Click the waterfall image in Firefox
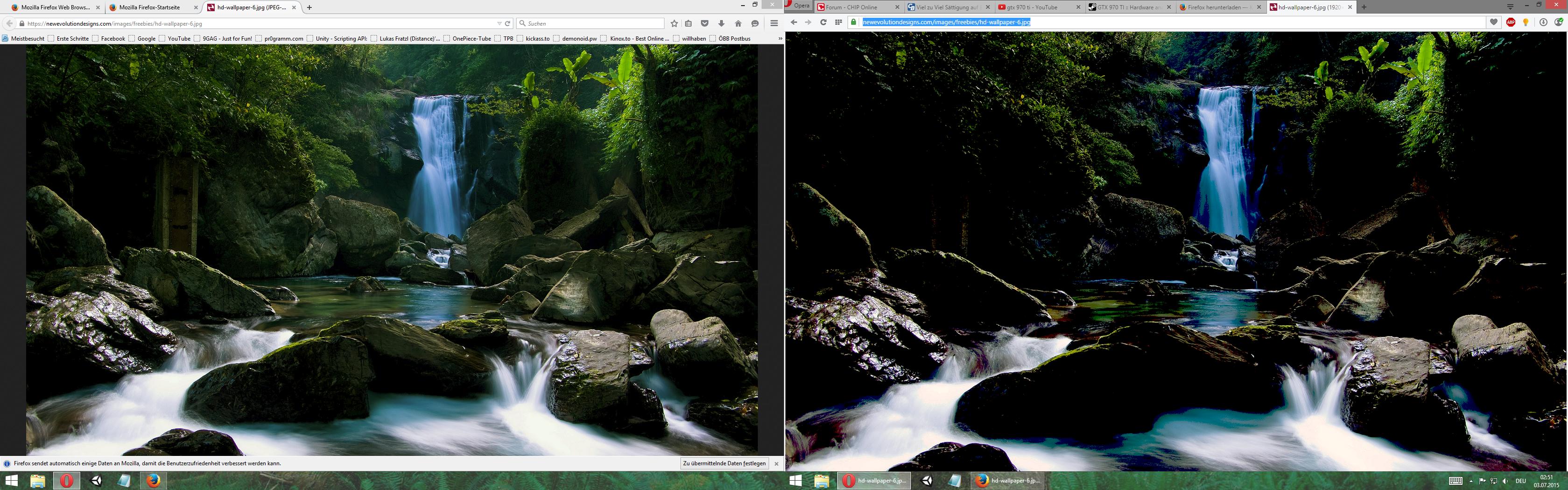This screenshot has height=490, width=1568. 392,250
